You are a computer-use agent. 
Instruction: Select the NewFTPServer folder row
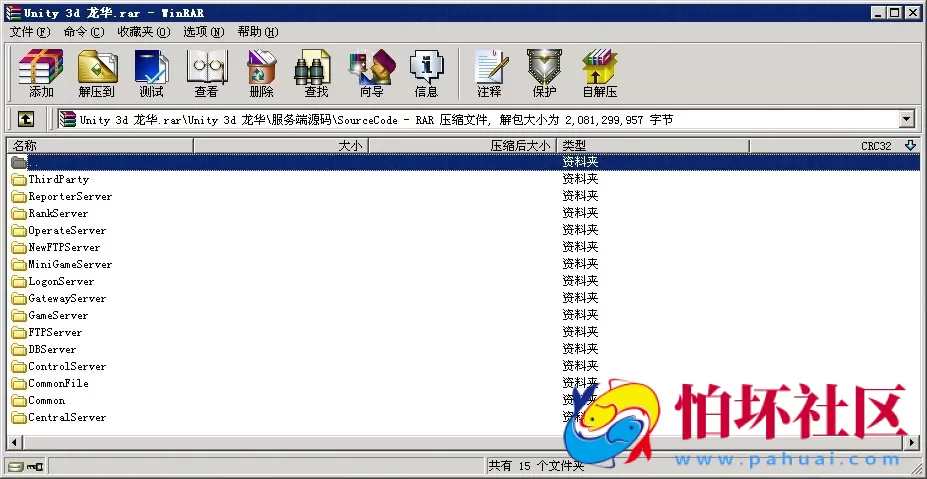click(464, 247)
